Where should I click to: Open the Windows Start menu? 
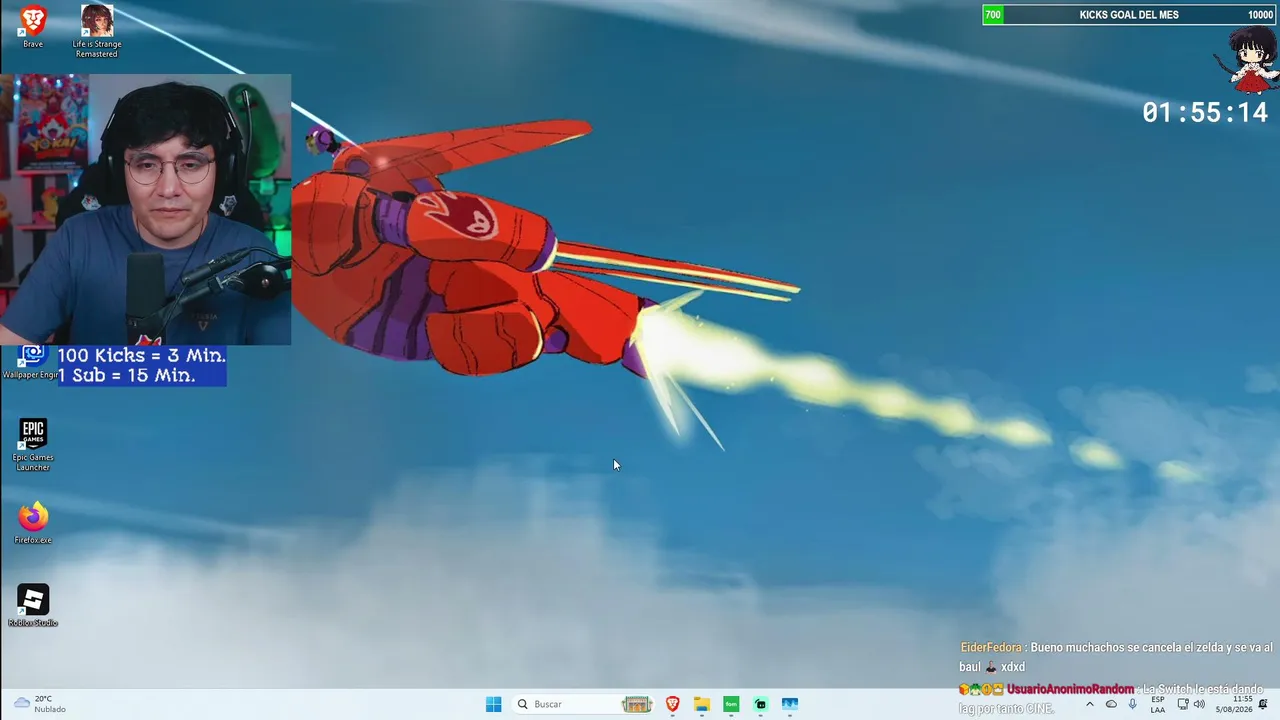493,704
